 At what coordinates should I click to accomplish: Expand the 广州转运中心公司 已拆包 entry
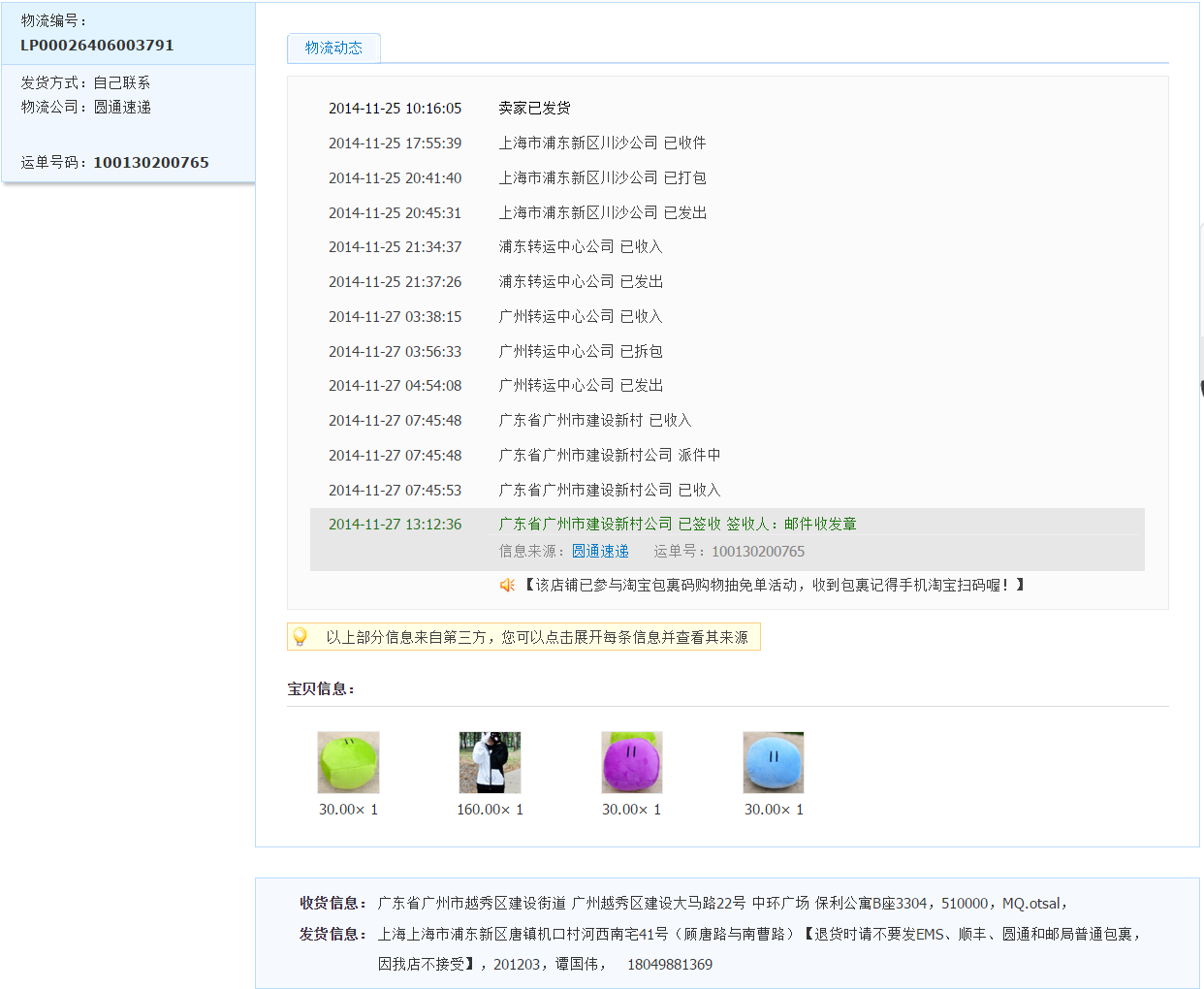click(581, 351)
